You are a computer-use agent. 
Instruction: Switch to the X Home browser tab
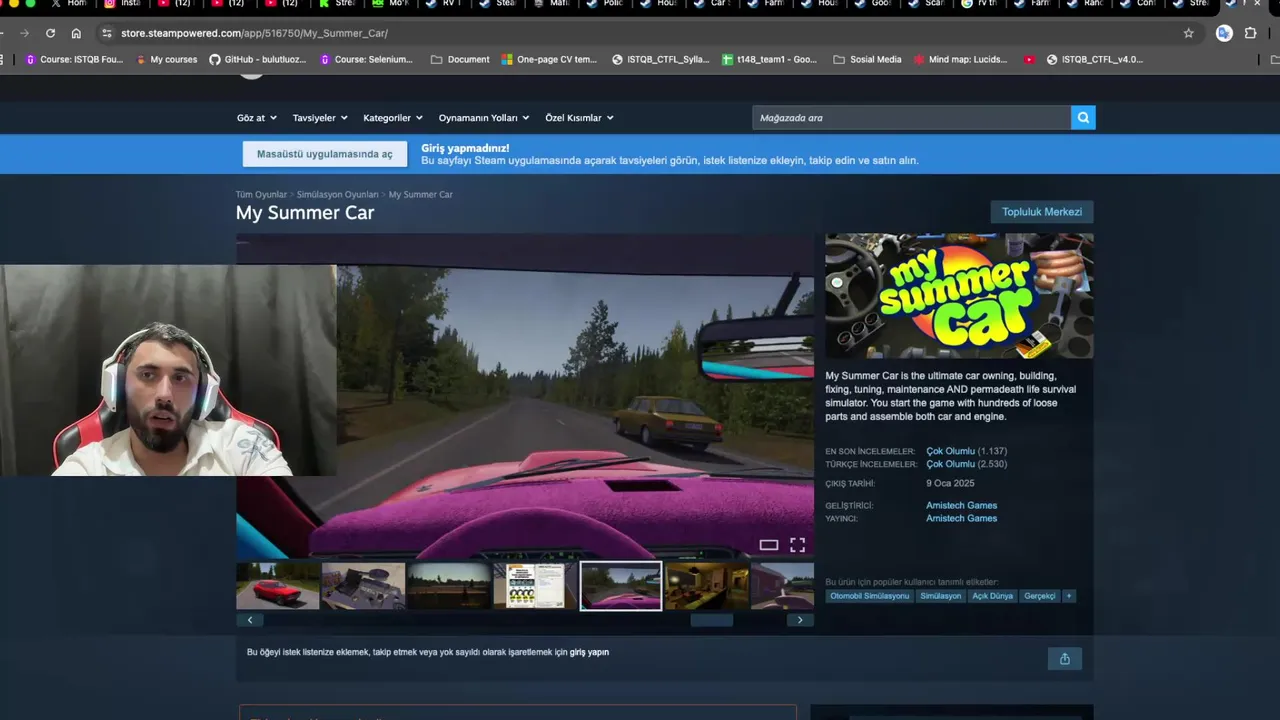point(70,4)
